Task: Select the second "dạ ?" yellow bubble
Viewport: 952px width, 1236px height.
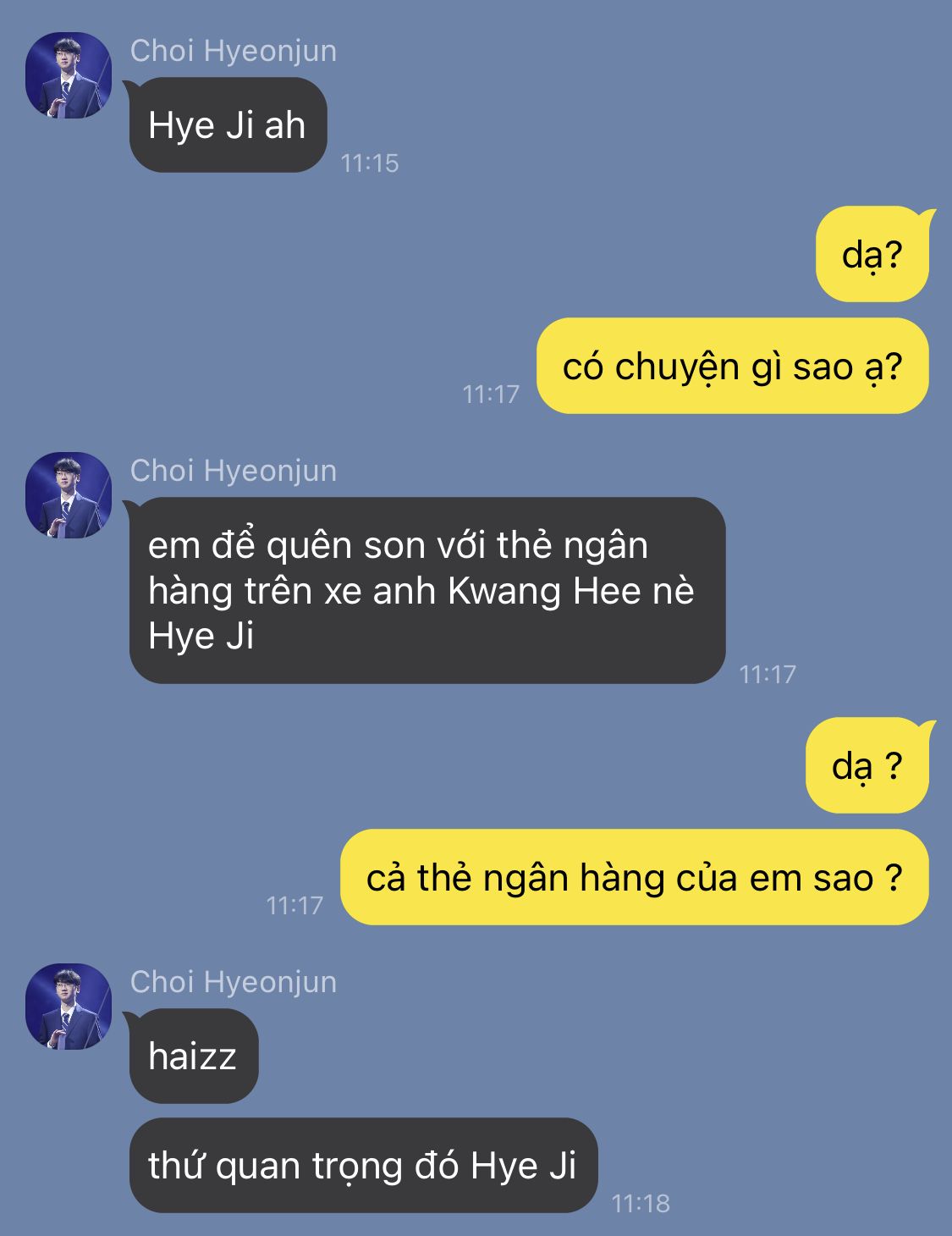Action: click(x=867, y=765)
